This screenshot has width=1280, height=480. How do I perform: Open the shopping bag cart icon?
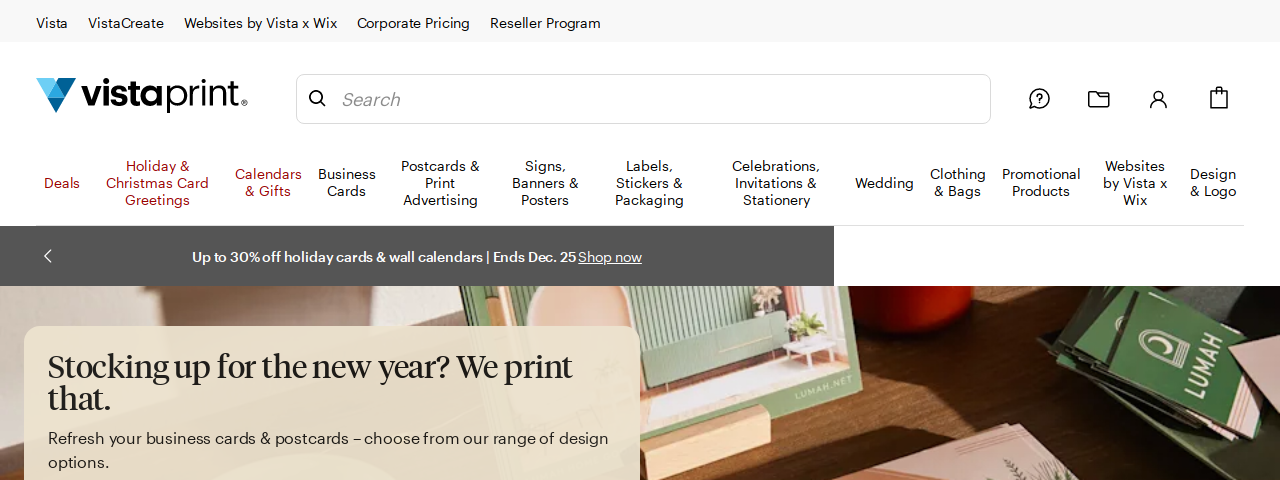pos(1218,98)
